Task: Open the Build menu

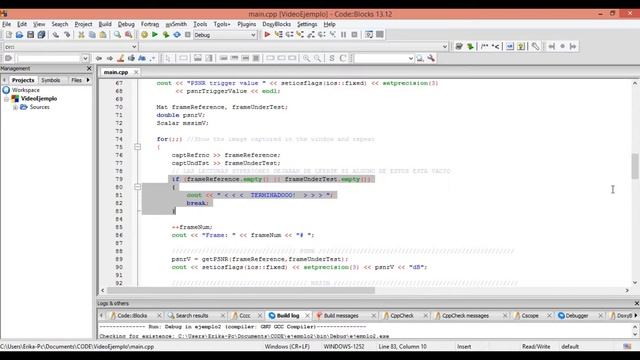Action: pos(105,24)
